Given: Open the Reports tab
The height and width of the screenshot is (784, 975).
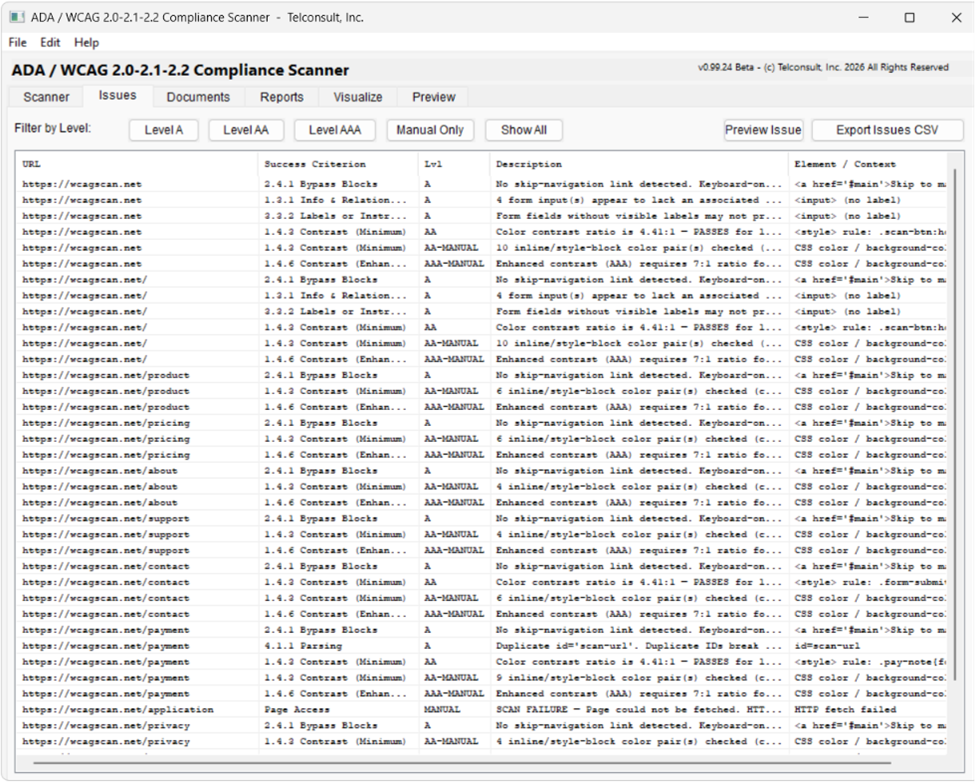Looking at the screenshot, I should [282, 97].
